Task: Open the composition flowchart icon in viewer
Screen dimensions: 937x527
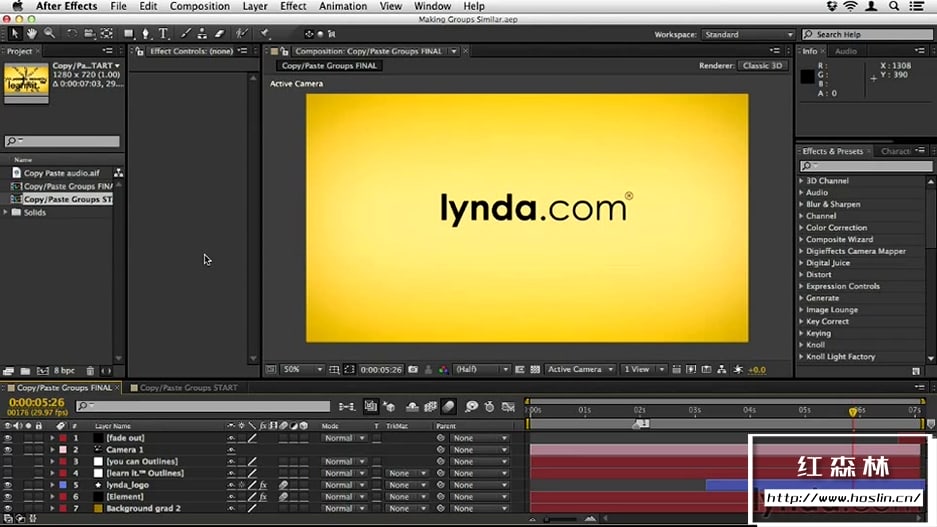Action: [722, 370]
